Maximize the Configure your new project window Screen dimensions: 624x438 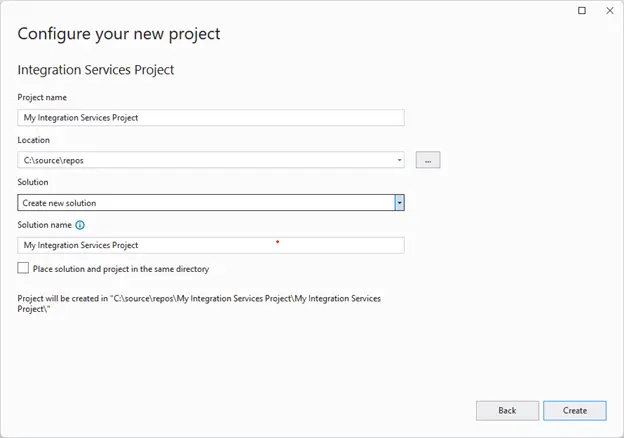(583, 10)
